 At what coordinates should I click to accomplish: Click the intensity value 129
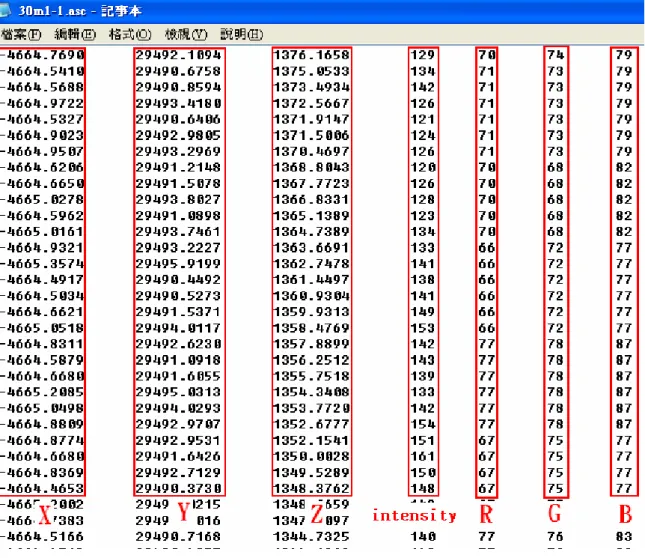423,55
